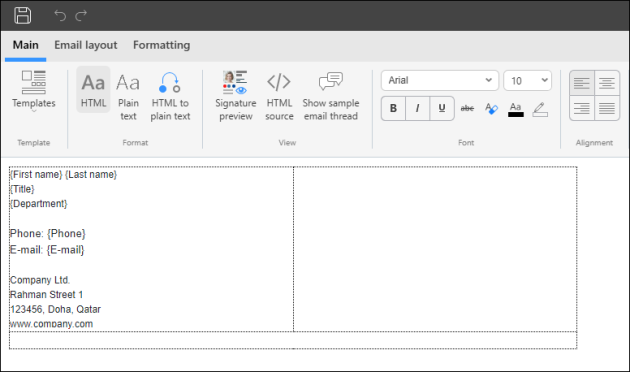Switch to HTML format
This screenshot has width=630, height=372.
point(93,90)
